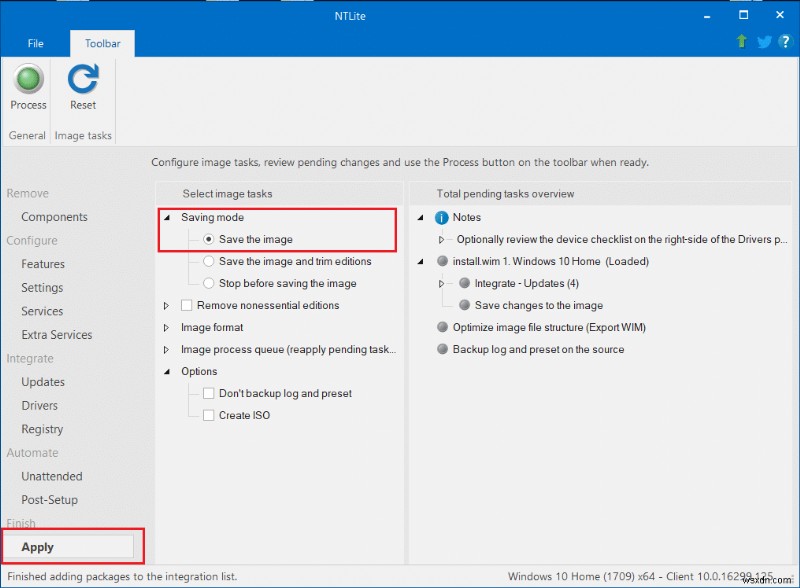Expand the Image format options
The image size is (800, 588).
(x=167, y=327)
